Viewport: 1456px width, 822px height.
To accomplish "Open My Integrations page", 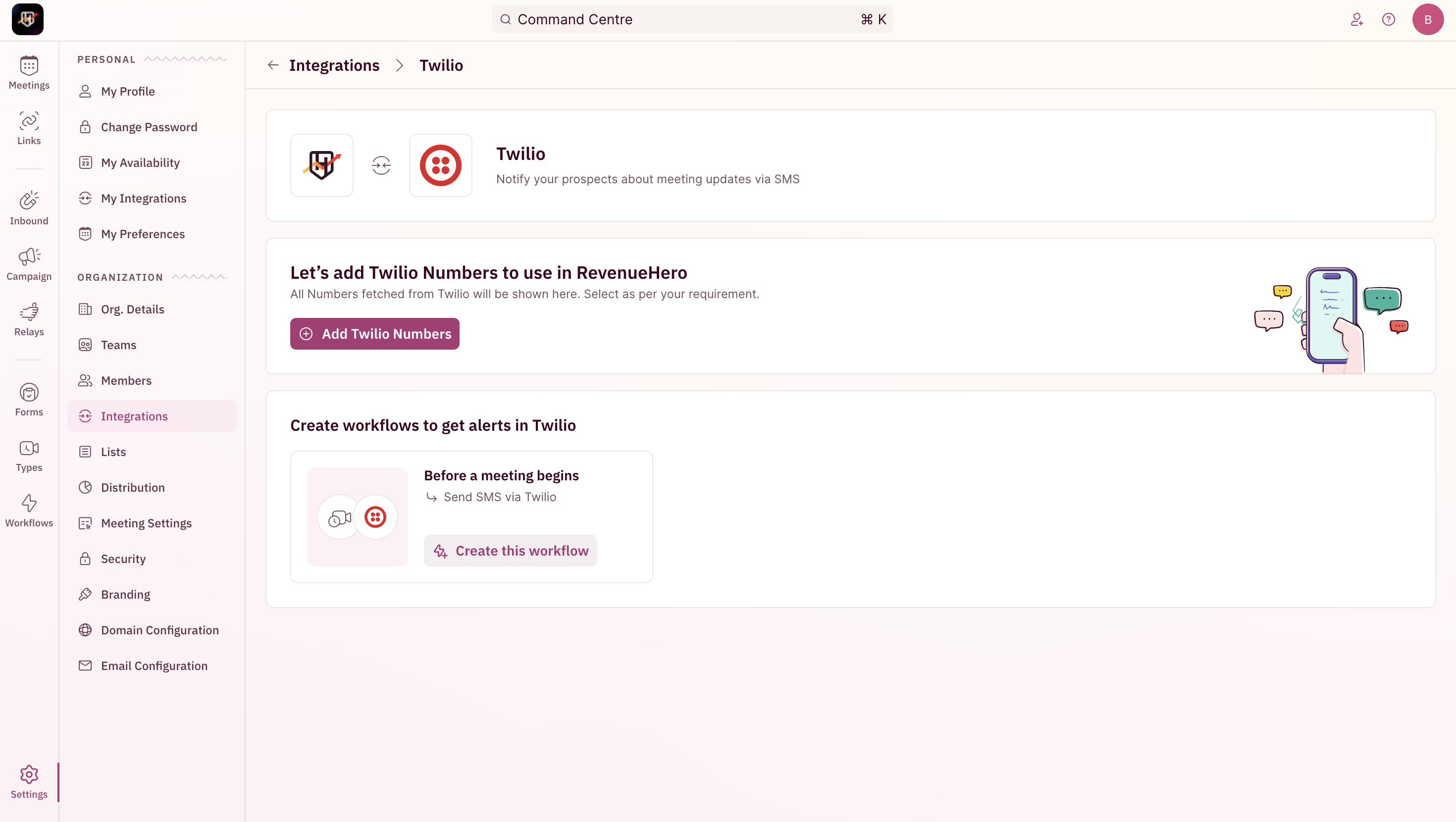I will pyautogui.click(x=152, y=198).
